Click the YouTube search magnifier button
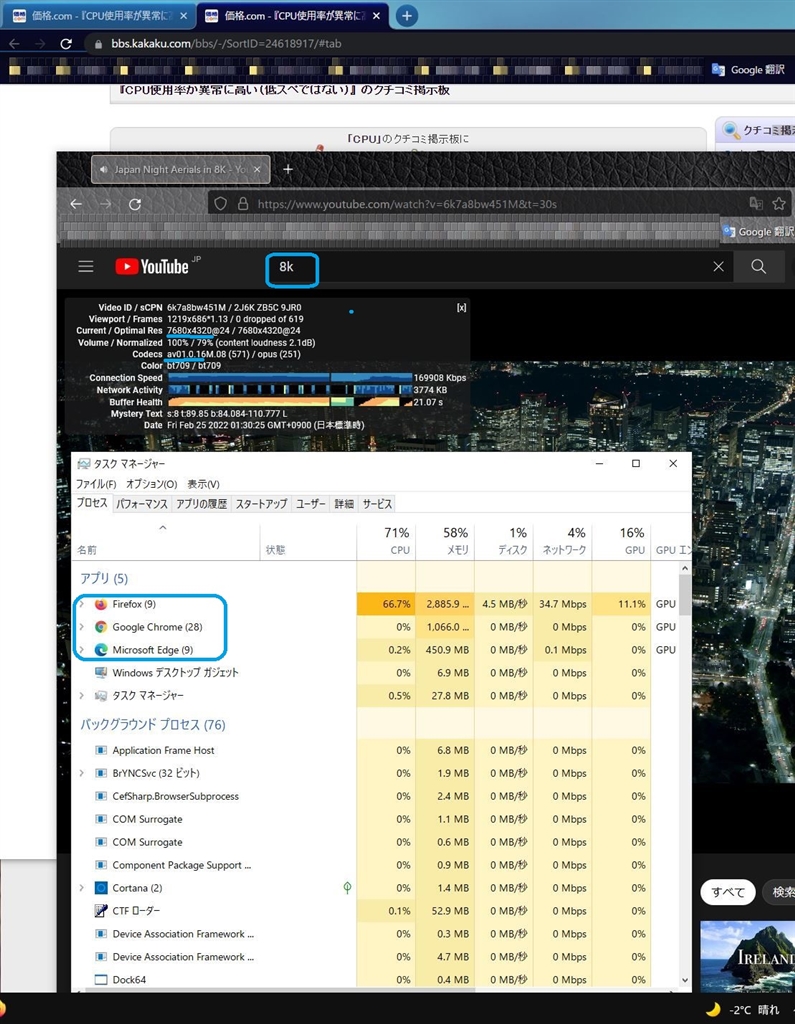795x1024 pixels. (758, 267)
